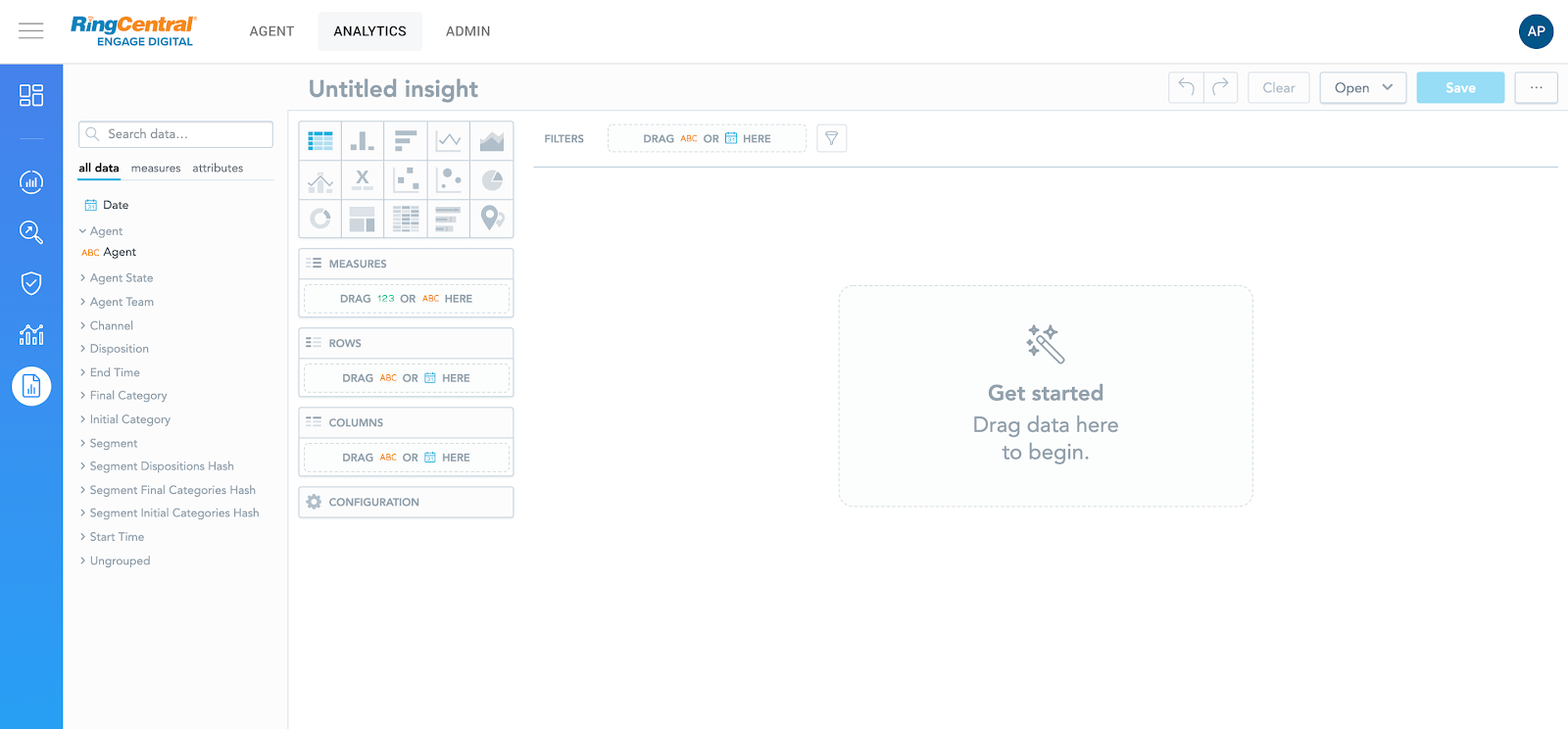Viewport: 1568px width, 729px height.
Task: Go to the Analytics top tab
Action: 369,31
